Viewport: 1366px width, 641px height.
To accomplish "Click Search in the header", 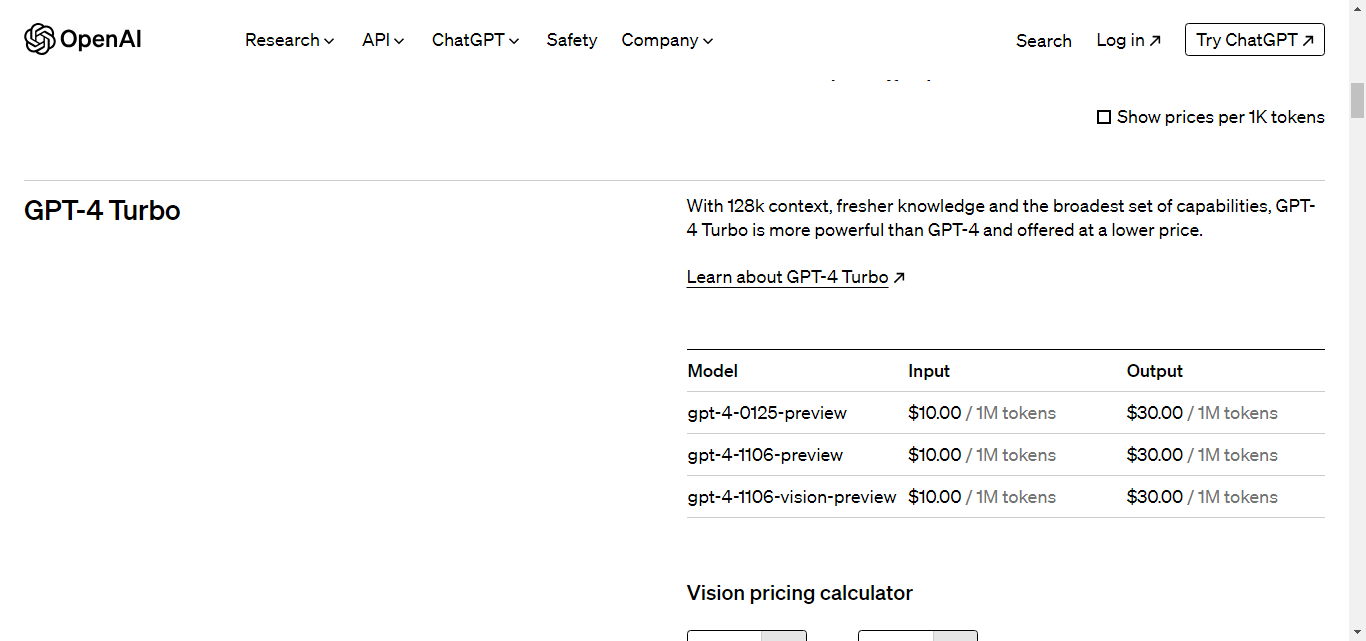I will [x=1043, y=41].
